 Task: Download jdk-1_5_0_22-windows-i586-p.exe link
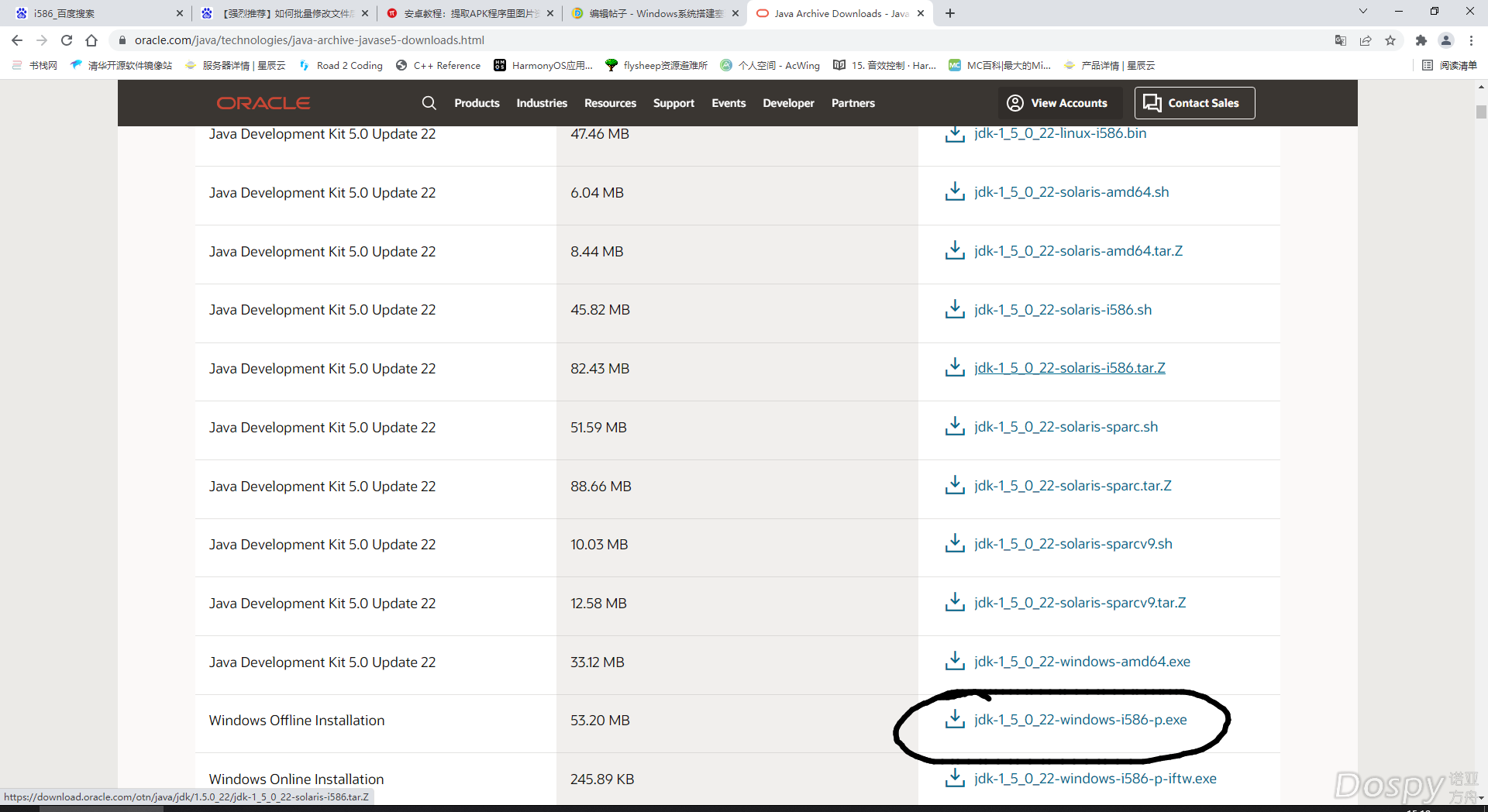pos(1080,720)
